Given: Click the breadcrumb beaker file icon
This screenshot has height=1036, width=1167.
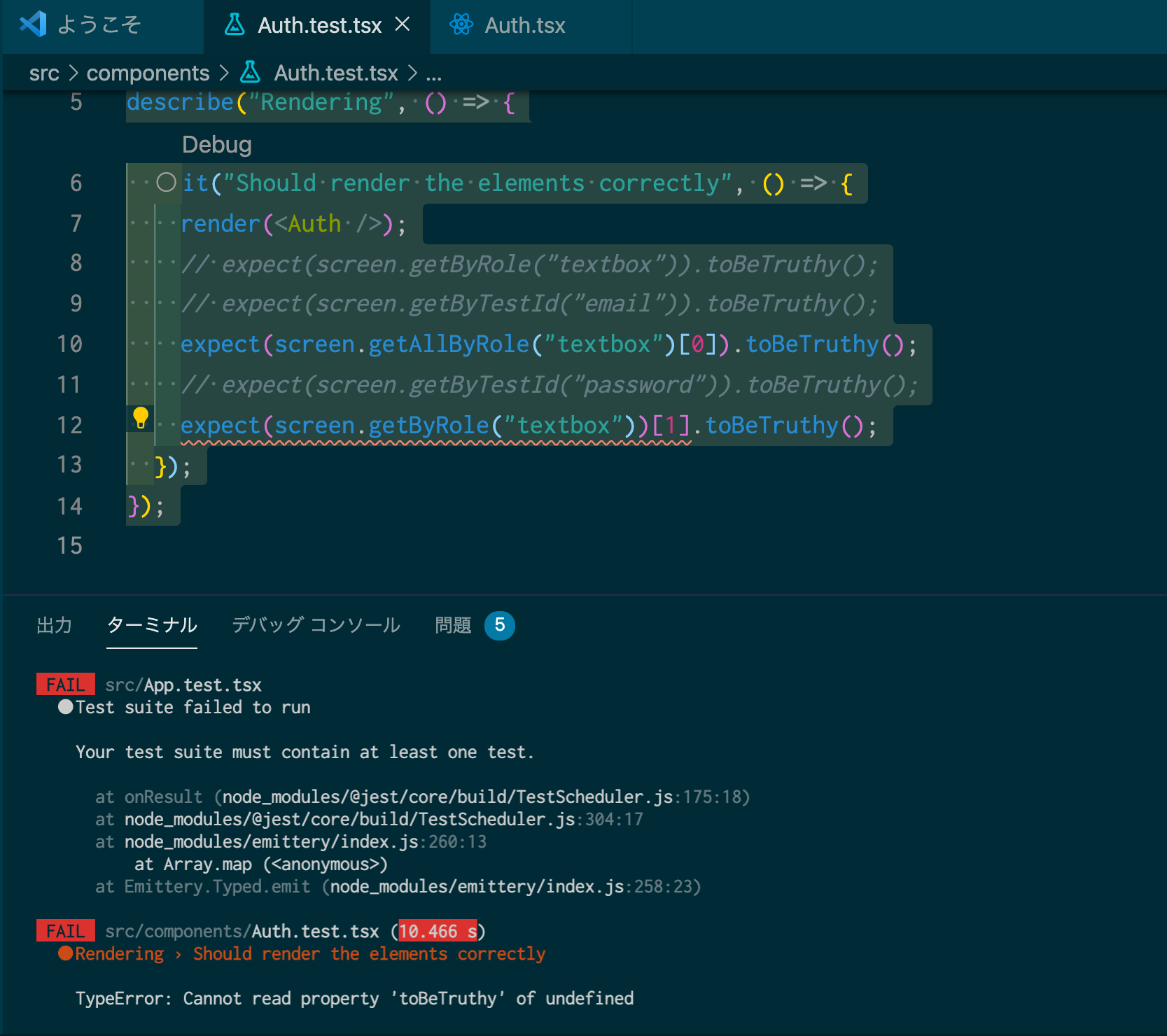Looking at the screenshot, I should click(x=250, y=72).
